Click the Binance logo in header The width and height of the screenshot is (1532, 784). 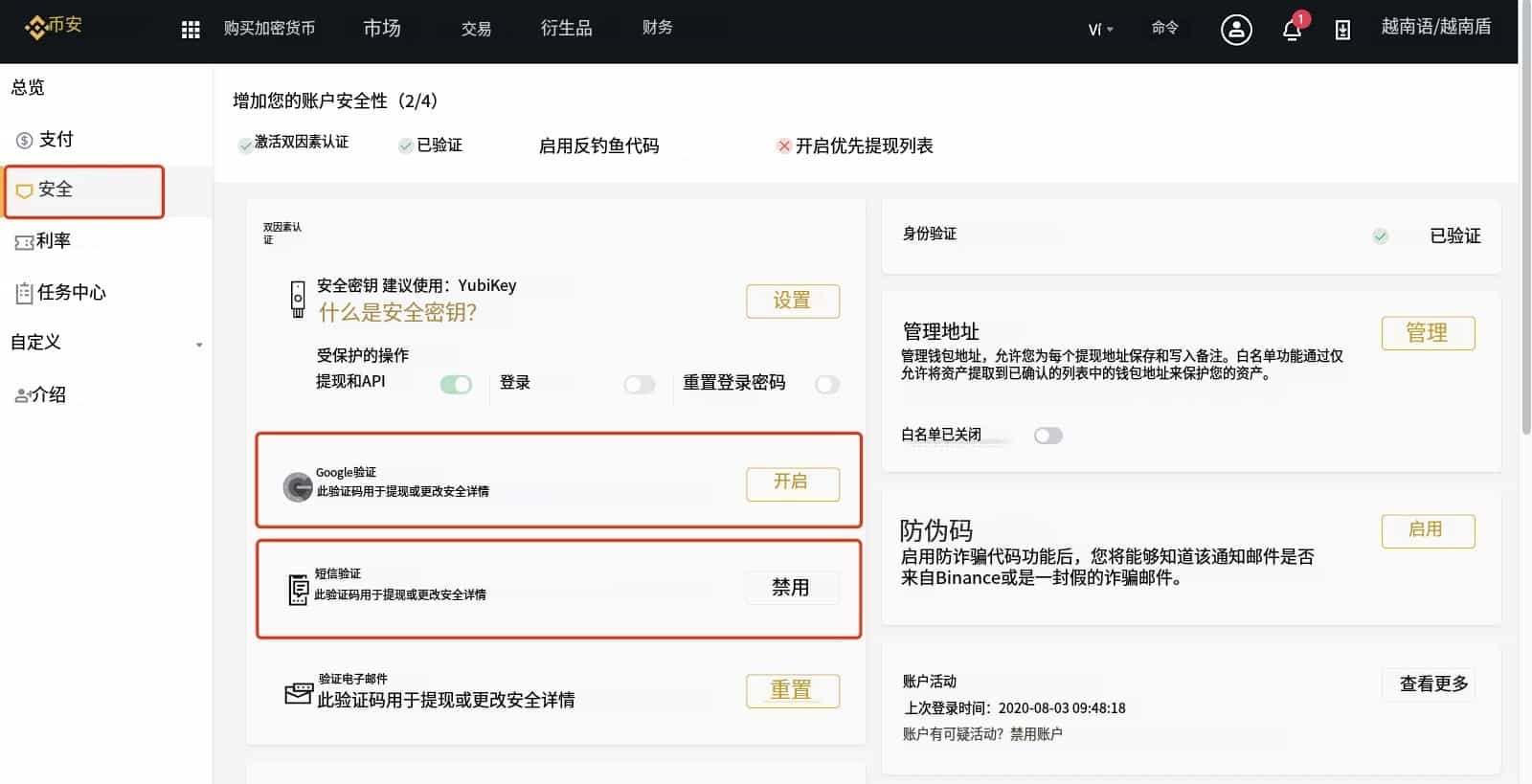(54, 27)
